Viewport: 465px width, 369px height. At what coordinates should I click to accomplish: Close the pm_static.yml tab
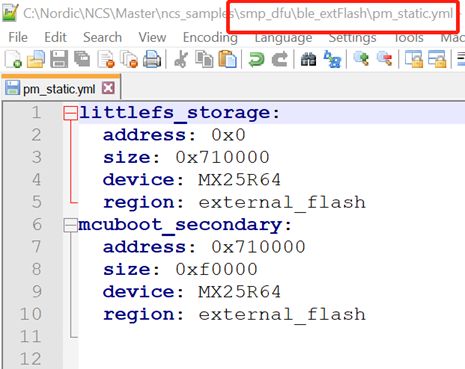click(x=108, y=88)
